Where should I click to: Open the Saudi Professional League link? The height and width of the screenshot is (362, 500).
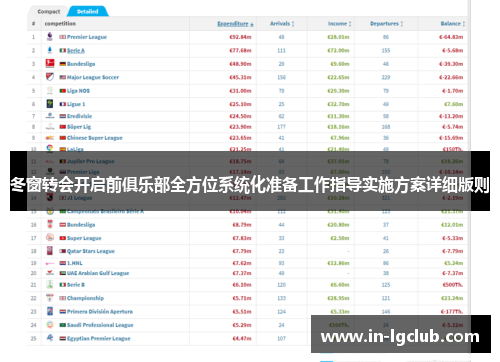coord(100,325)
